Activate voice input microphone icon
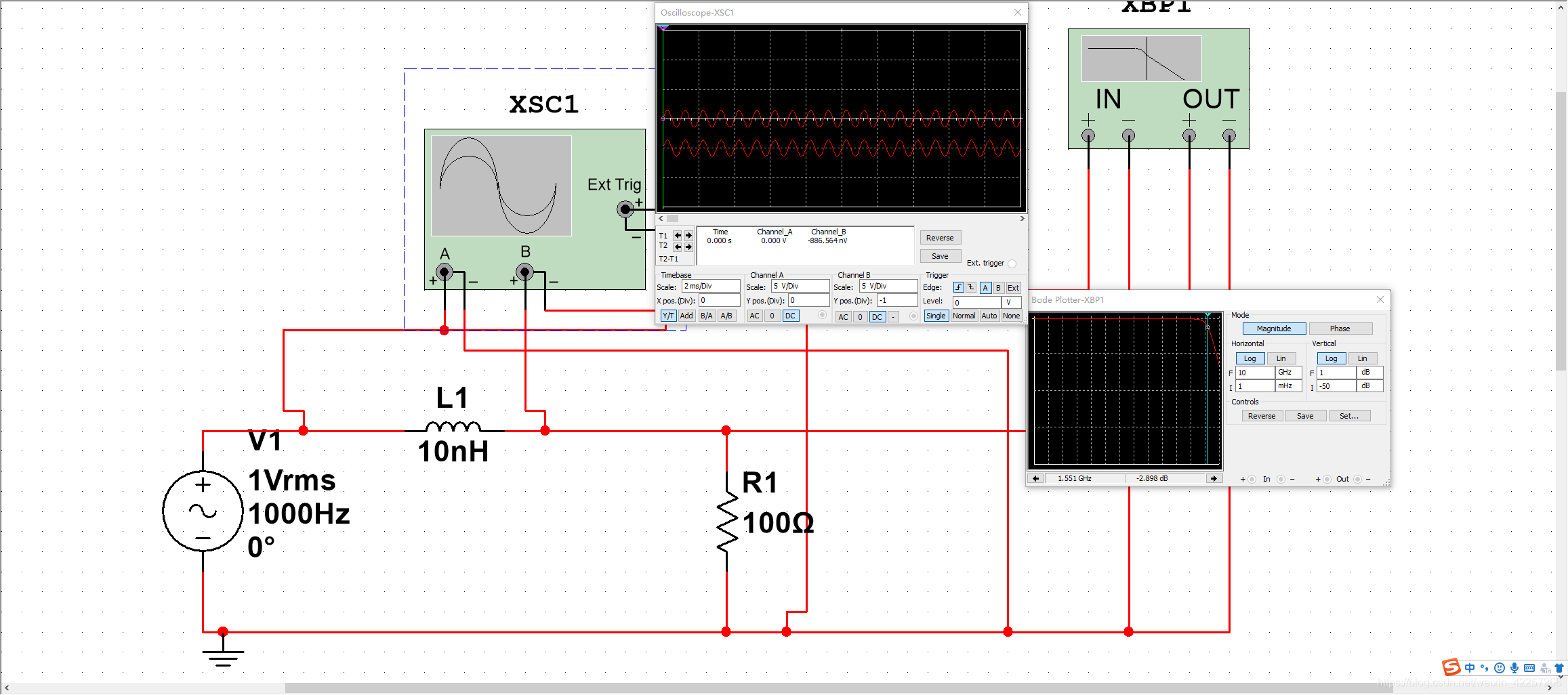The width and height of the screenshot is (1568, 695). point(1514,668)
